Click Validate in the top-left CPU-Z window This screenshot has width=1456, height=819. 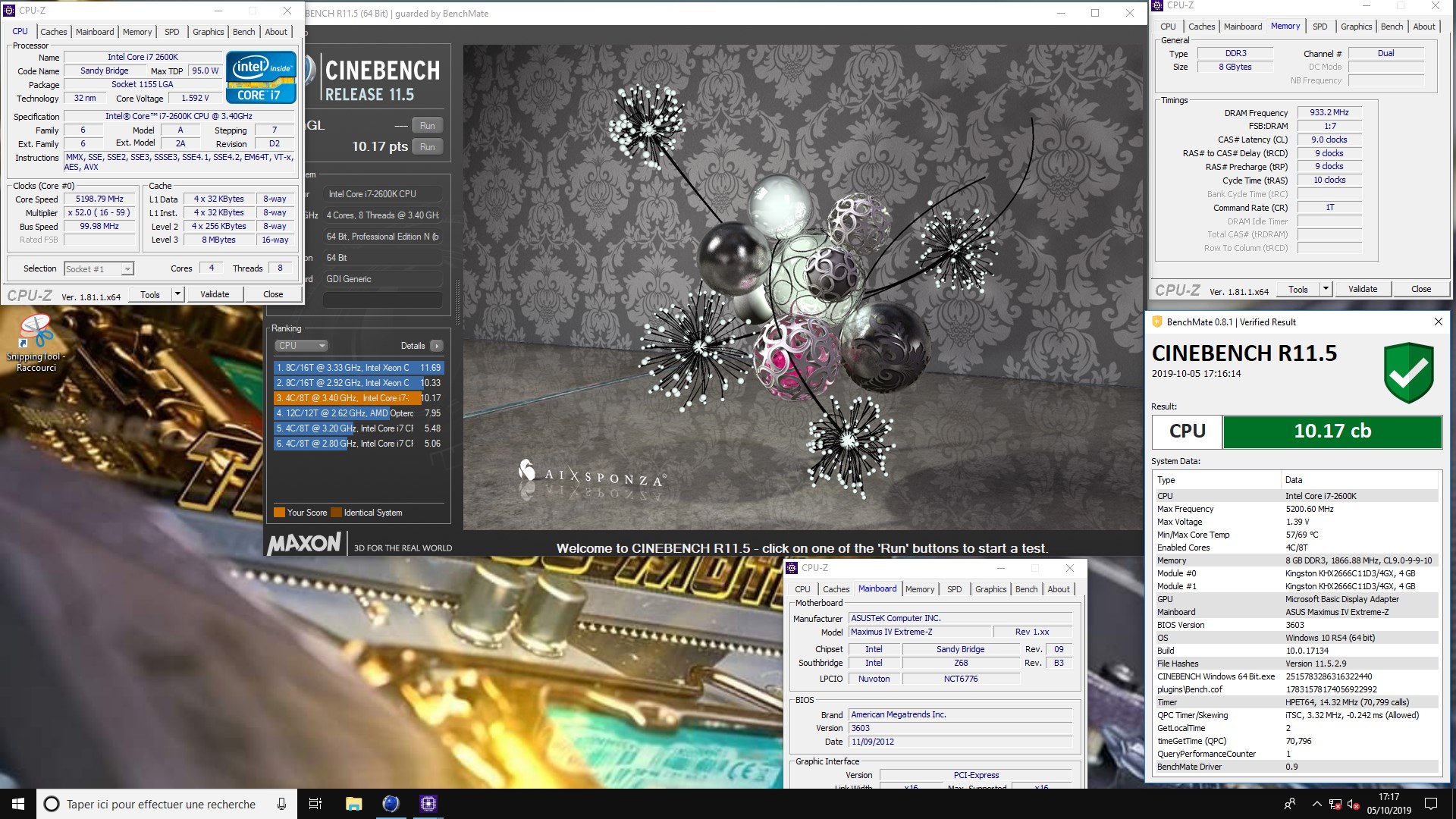tap(215, 294)
